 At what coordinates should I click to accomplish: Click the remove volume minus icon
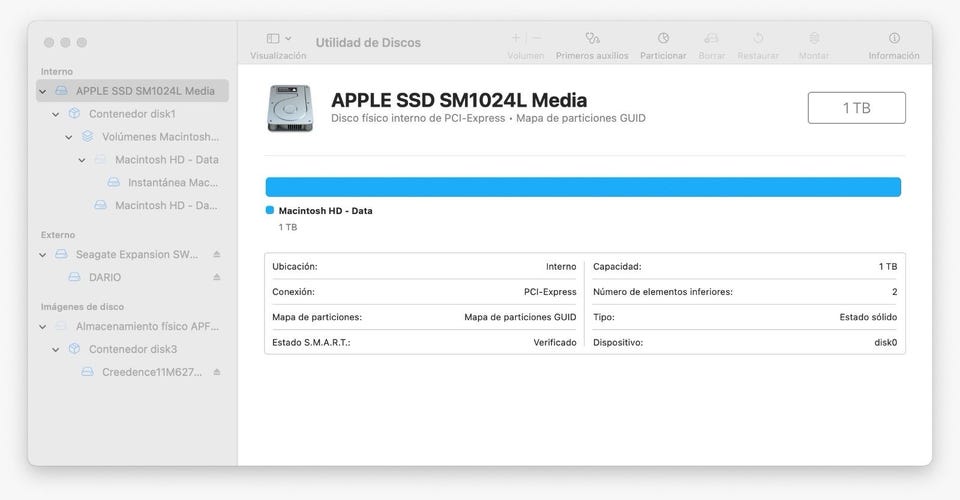(x=536, y=38)
